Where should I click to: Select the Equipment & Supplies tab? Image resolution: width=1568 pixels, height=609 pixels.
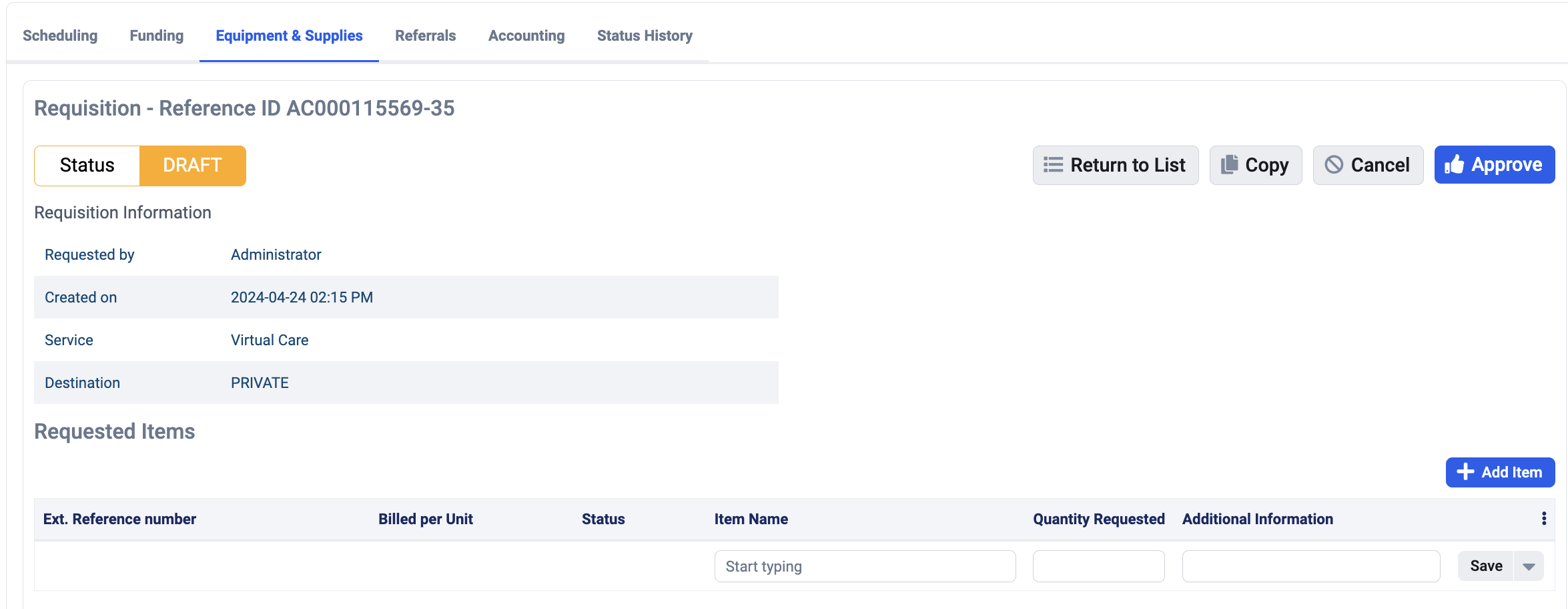[x=289, y=35]
